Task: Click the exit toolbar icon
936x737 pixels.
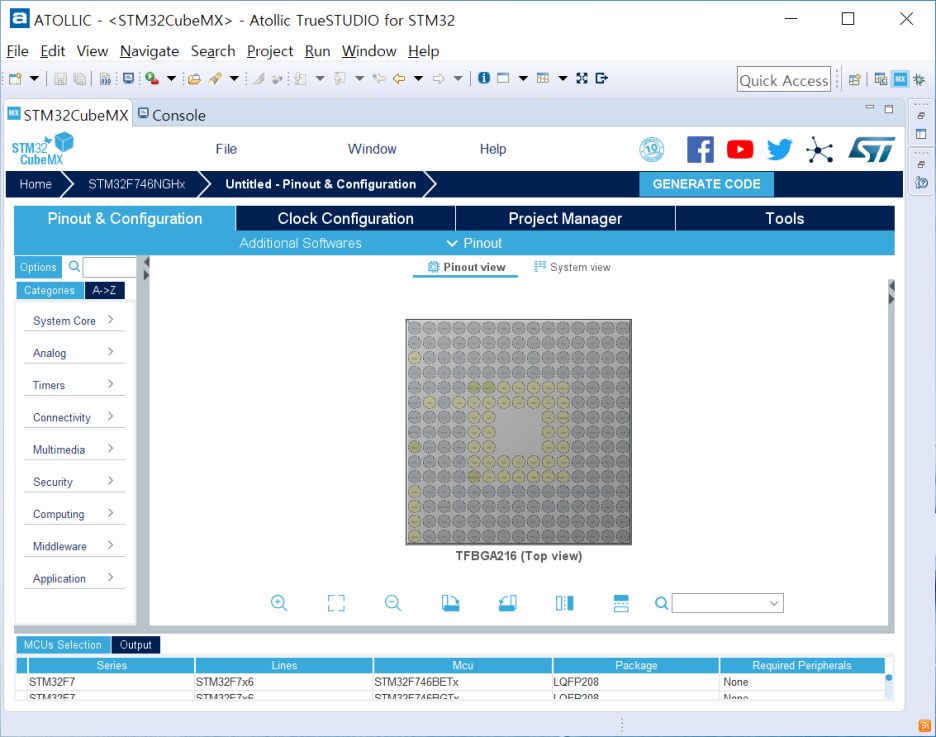Action: point(602,78)
